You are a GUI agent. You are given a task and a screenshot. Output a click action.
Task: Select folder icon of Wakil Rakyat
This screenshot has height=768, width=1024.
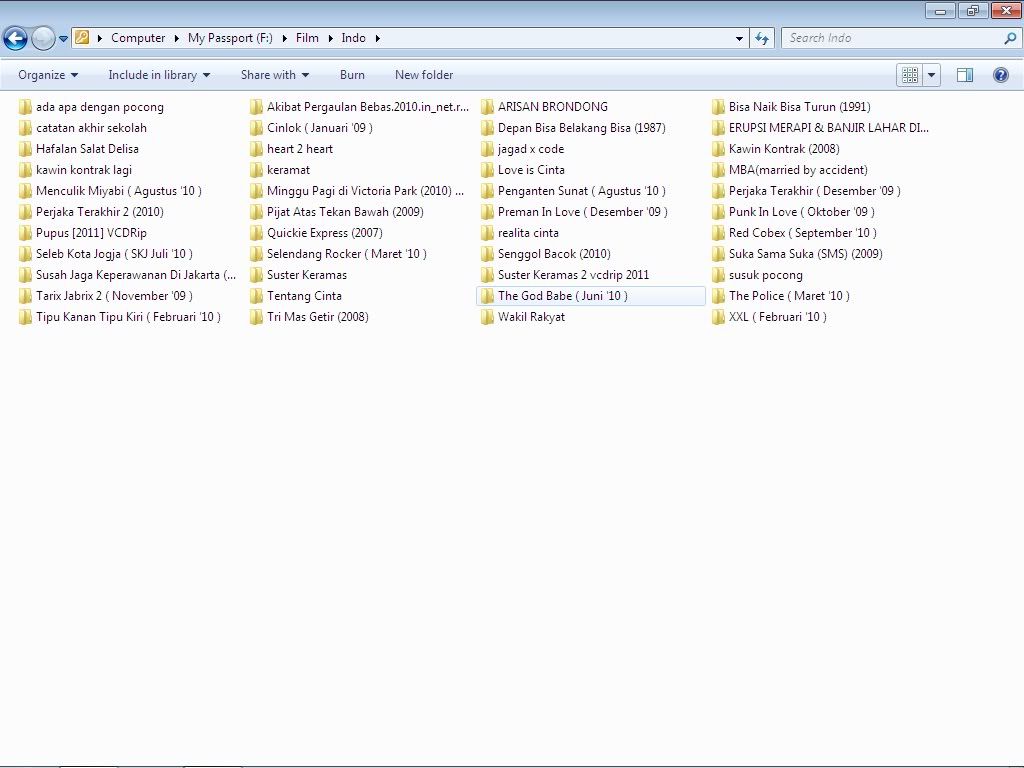(x=487, y=317)
